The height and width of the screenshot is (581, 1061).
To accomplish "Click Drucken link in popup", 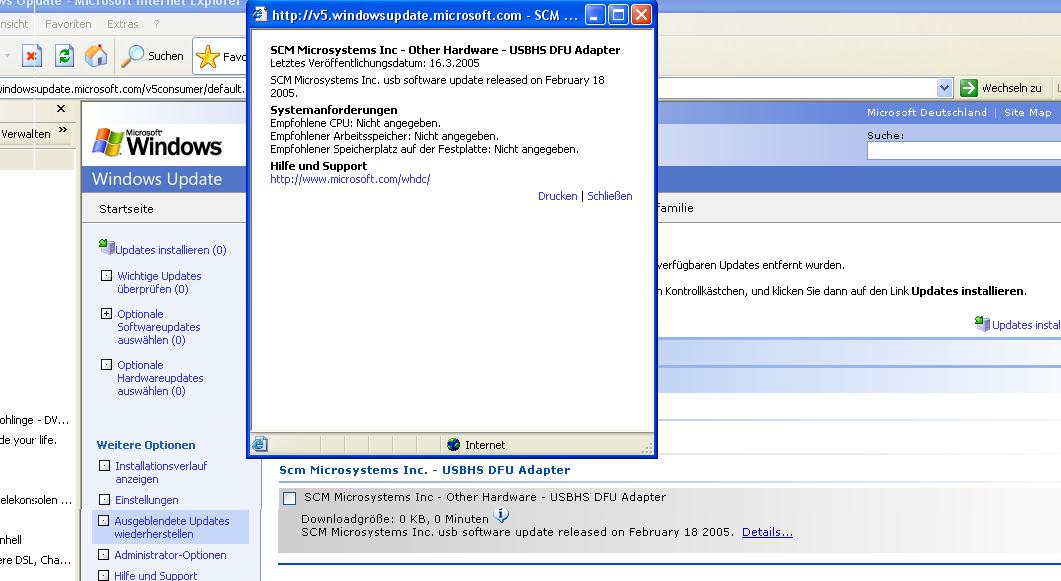I will click(x=558, y=196).
